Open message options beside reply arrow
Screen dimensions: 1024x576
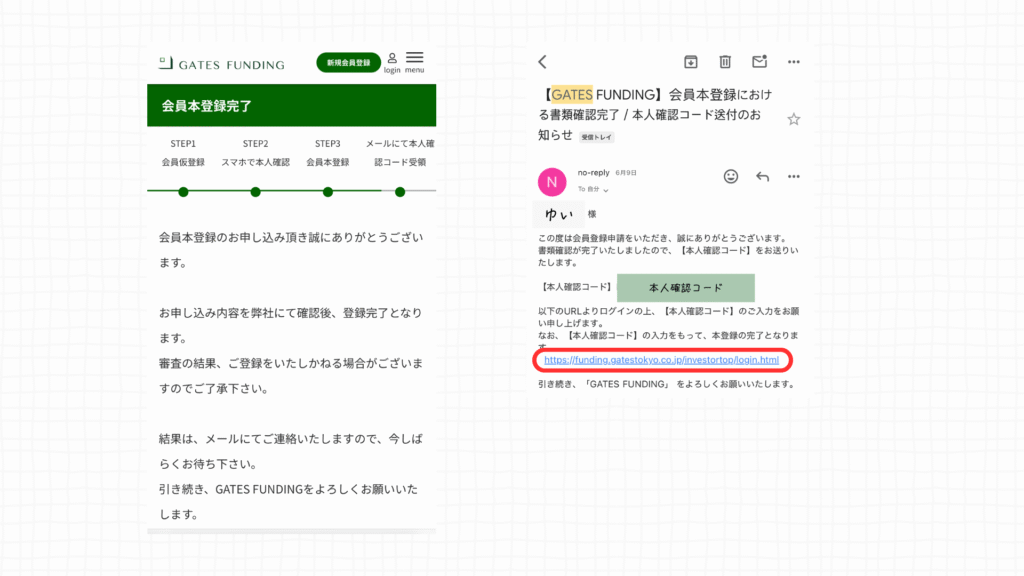793,176
